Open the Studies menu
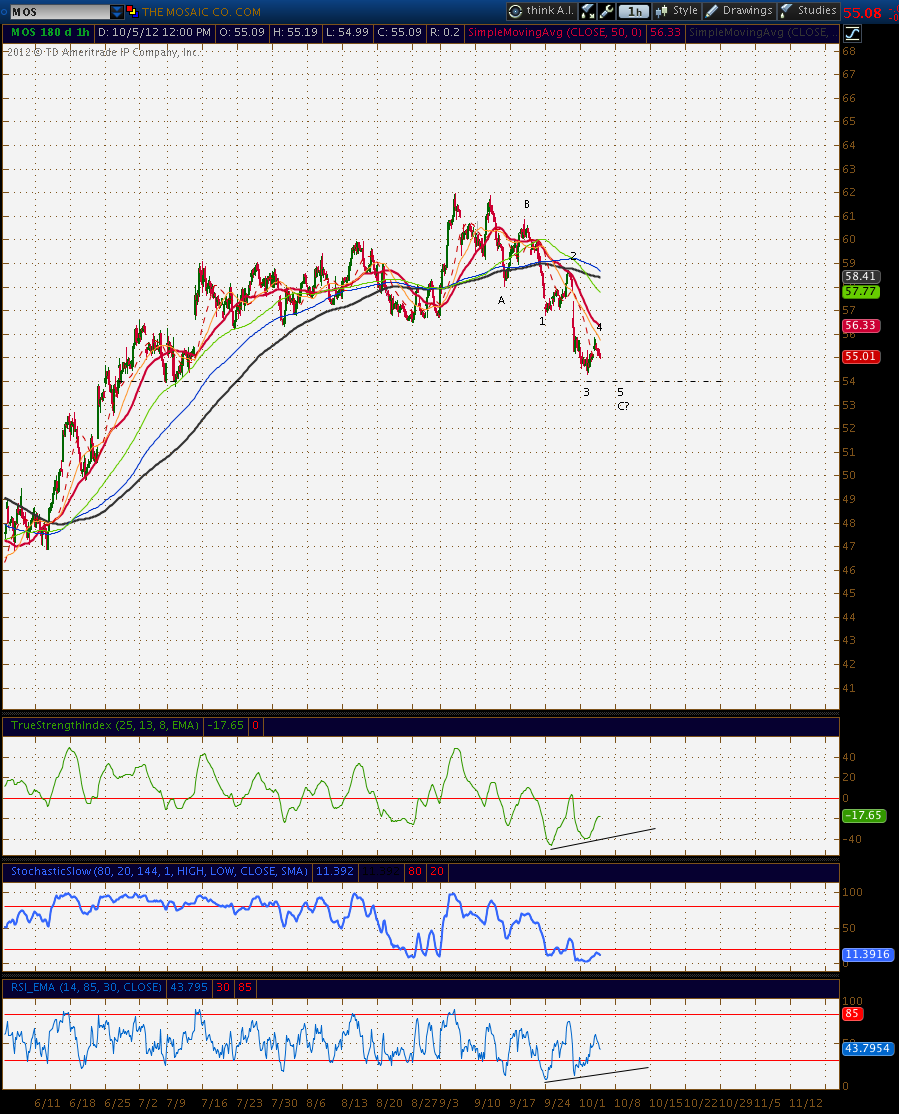This screenshot has width=899, height=1114. click(x=809, y=11)
